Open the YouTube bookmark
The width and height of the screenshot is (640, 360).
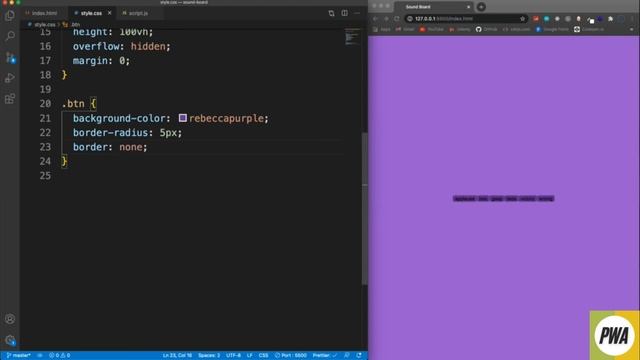(x=431, y=29)
